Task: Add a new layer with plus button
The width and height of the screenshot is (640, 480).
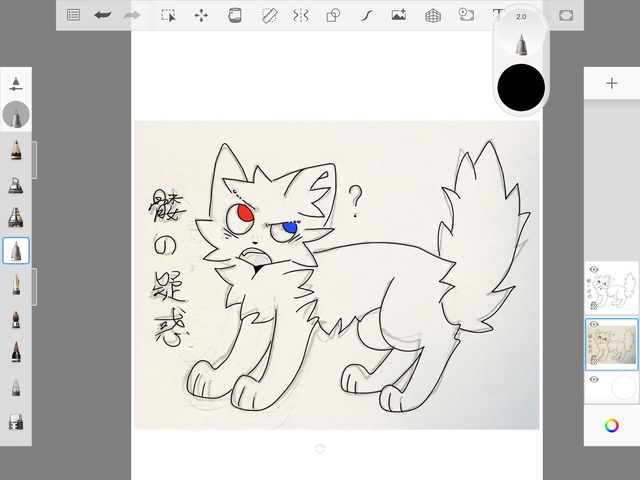Action: (611, 84)
